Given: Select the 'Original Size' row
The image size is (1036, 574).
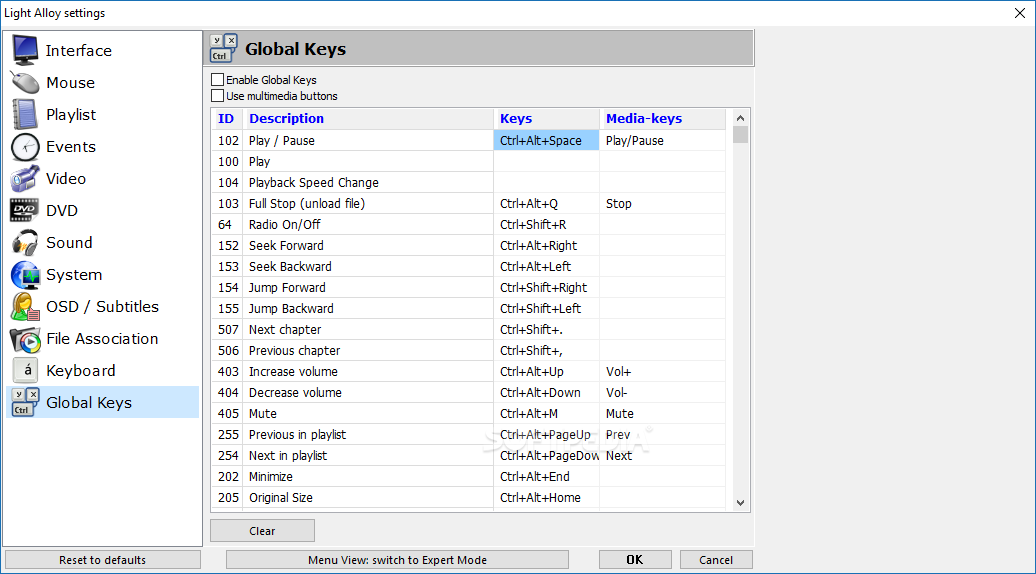Looking at the screenshot, I should [468, 497].
